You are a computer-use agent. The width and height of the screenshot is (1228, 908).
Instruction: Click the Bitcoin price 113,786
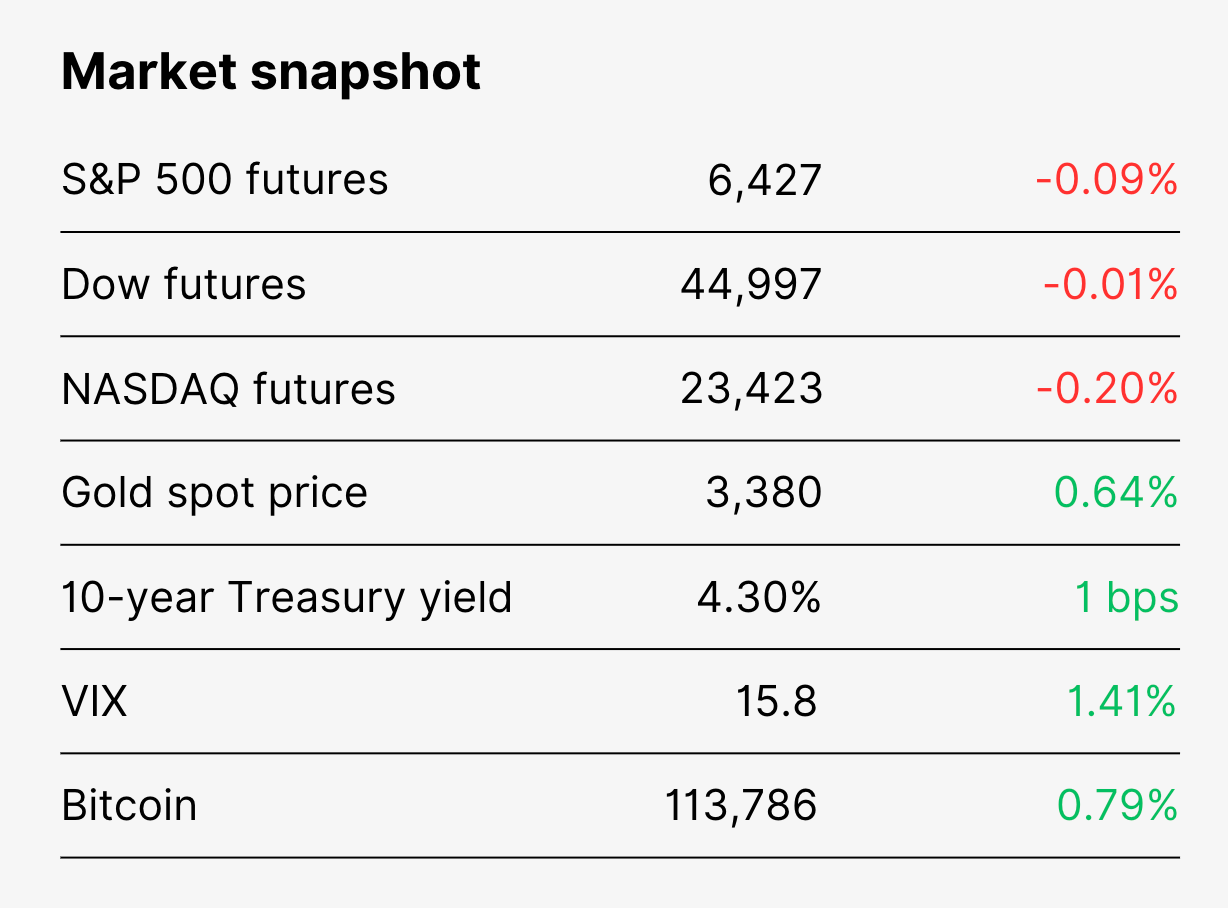741,807
